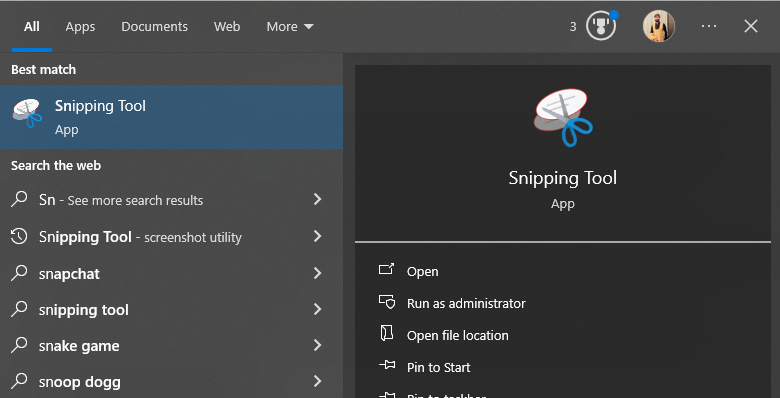Expand arrow for snapchat suggestion

[317, 273]
